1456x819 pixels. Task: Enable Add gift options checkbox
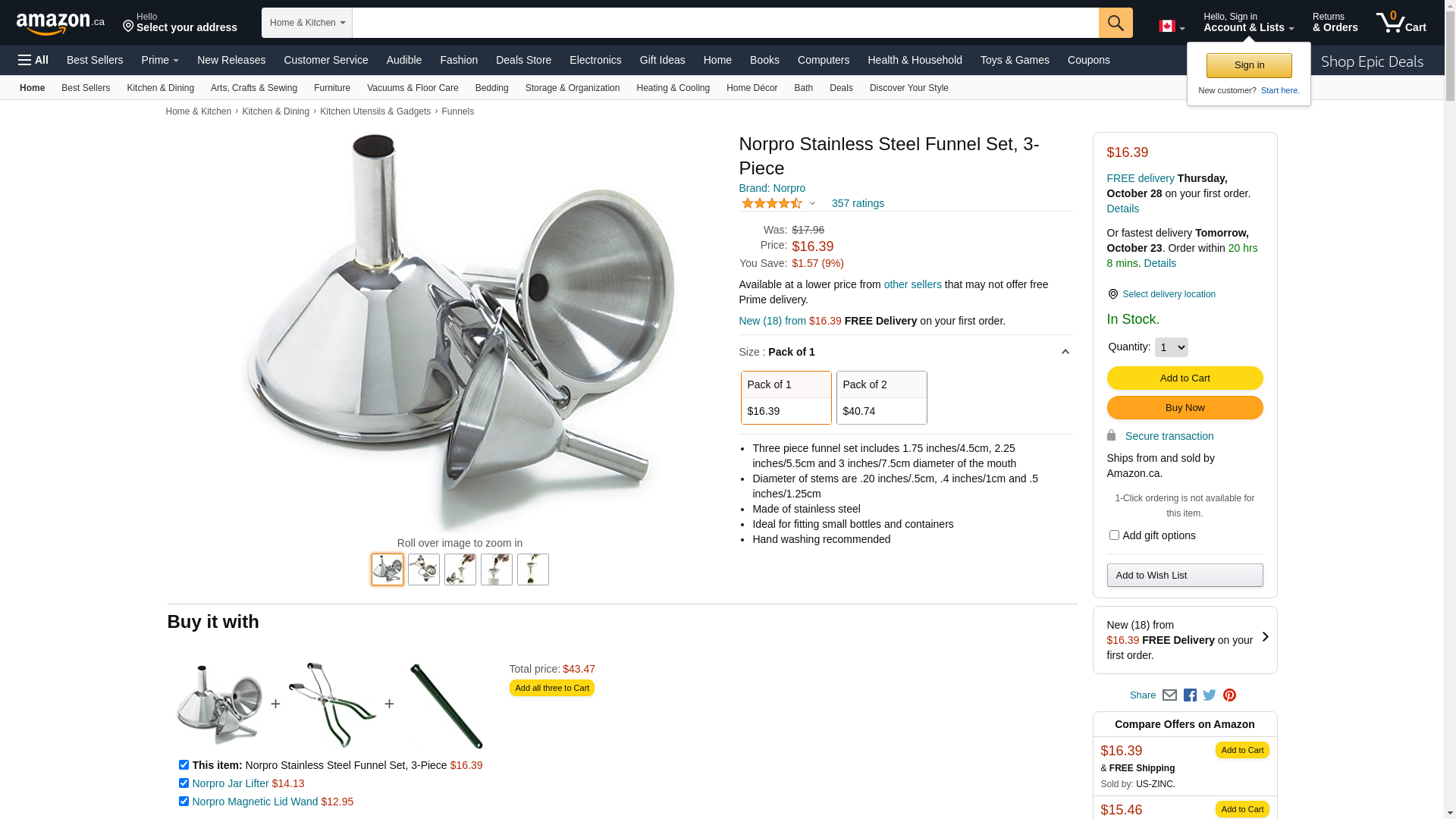1114,535
